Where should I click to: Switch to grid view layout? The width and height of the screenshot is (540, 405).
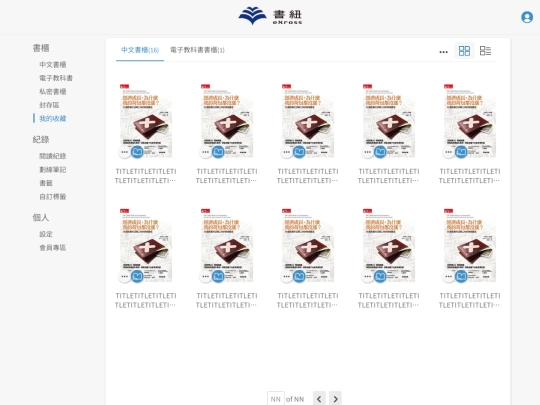click(464, 51)
